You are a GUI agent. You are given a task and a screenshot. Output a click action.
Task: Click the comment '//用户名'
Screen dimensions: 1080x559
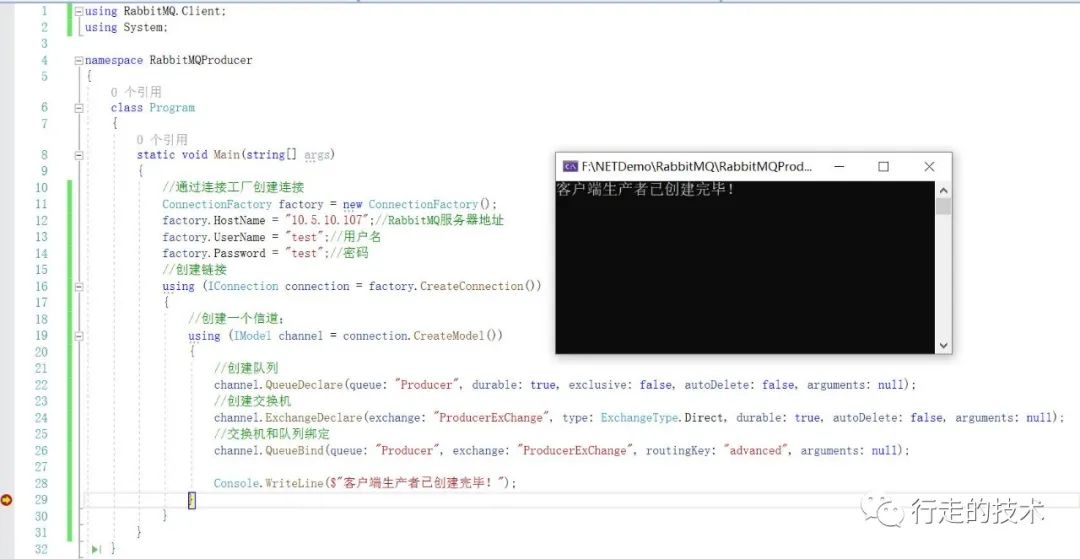[356, 237]
